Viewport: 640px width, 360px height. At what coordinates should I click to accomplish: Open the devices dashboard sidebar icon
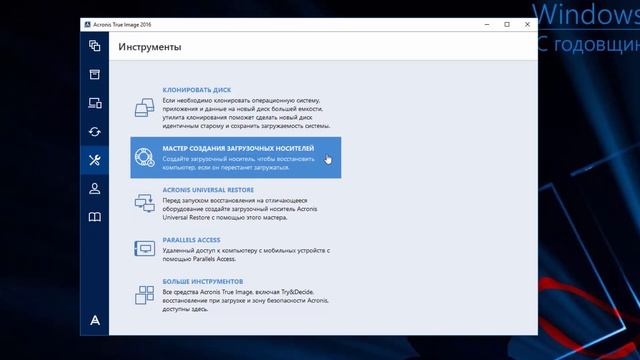click(x=95, y=103)
